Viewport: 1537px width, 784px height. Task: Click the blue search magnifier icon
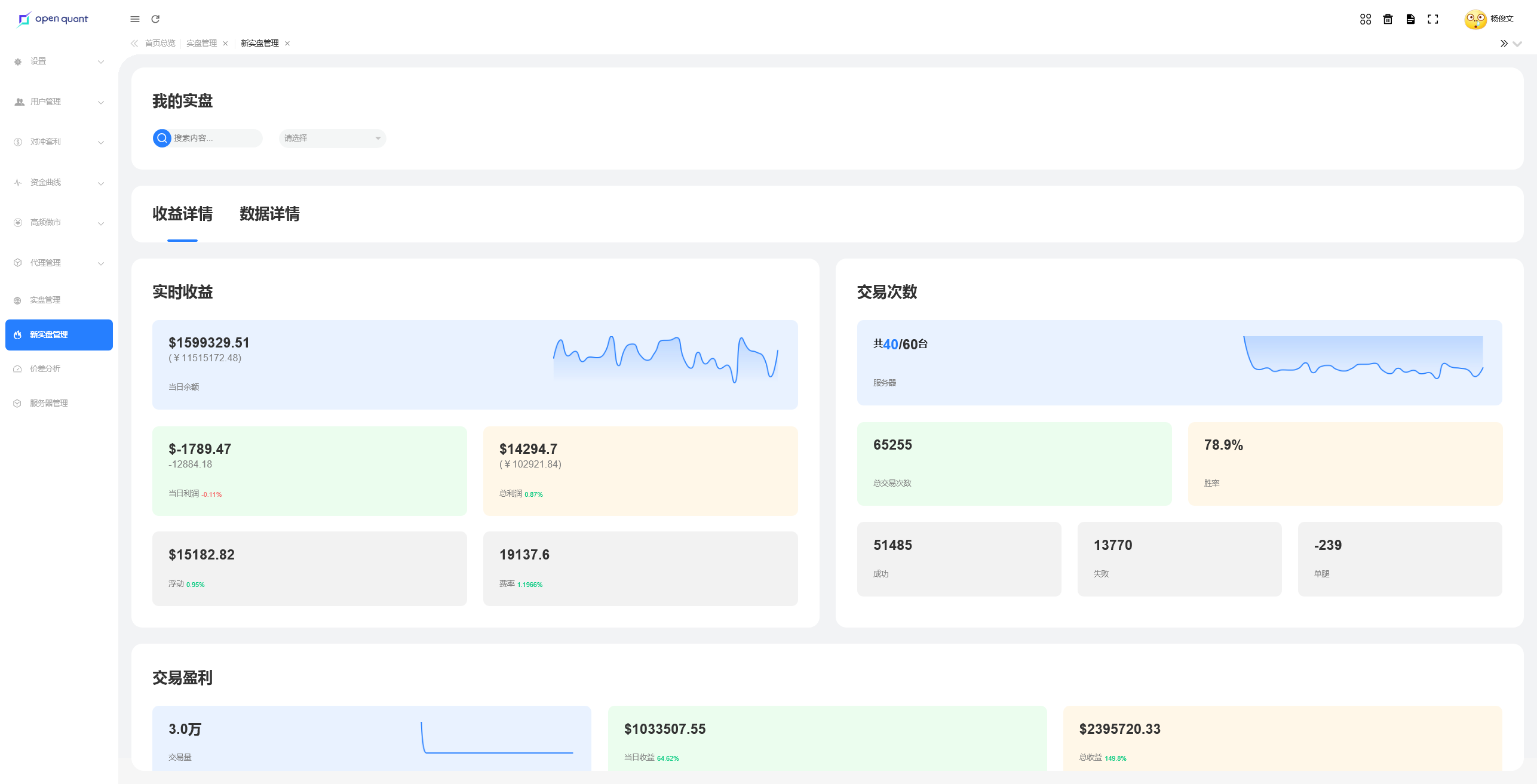(162, 138)
